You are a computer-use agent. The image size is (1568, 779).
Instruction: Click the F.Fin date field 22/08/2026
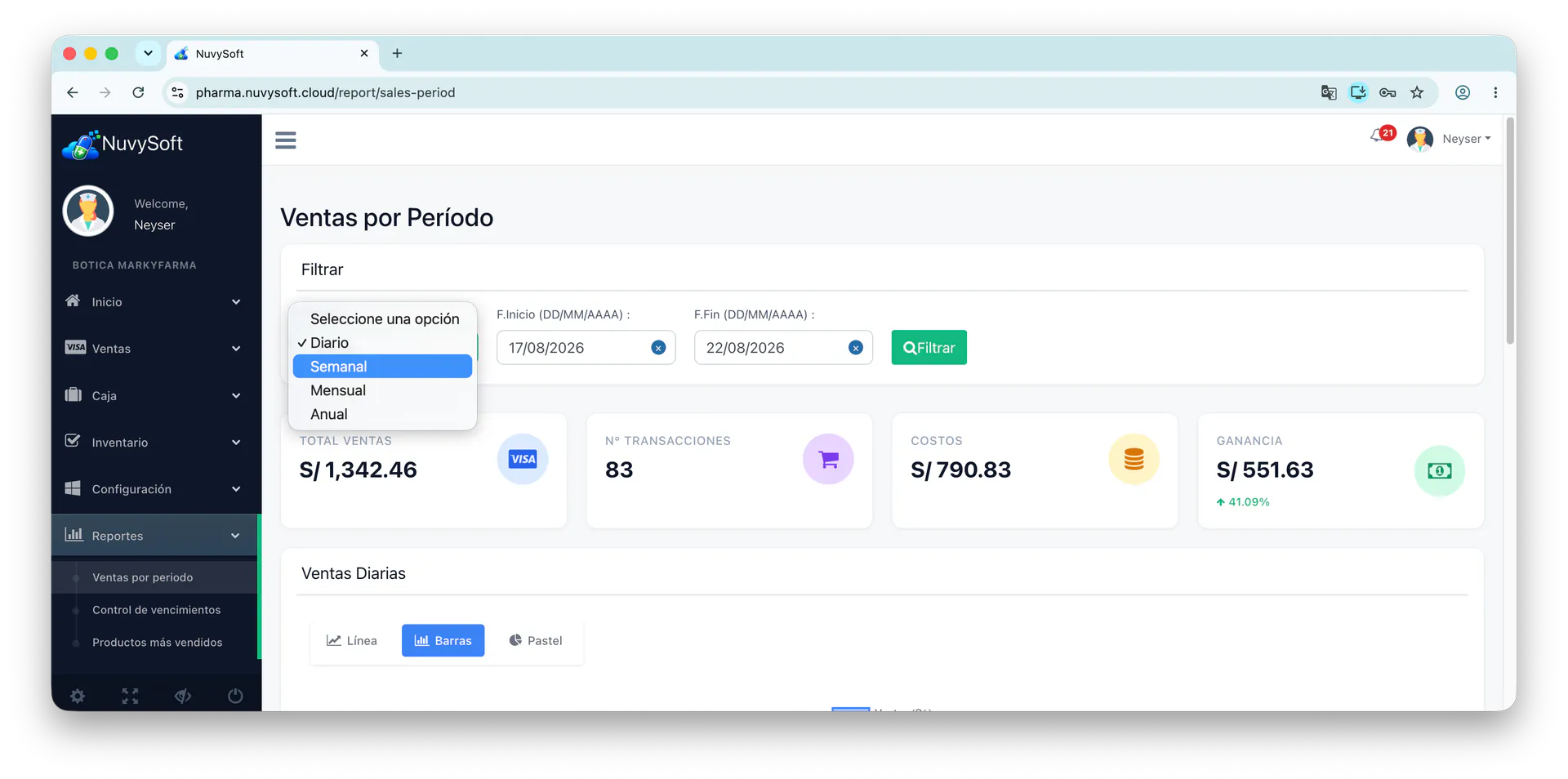pos(783,348)
